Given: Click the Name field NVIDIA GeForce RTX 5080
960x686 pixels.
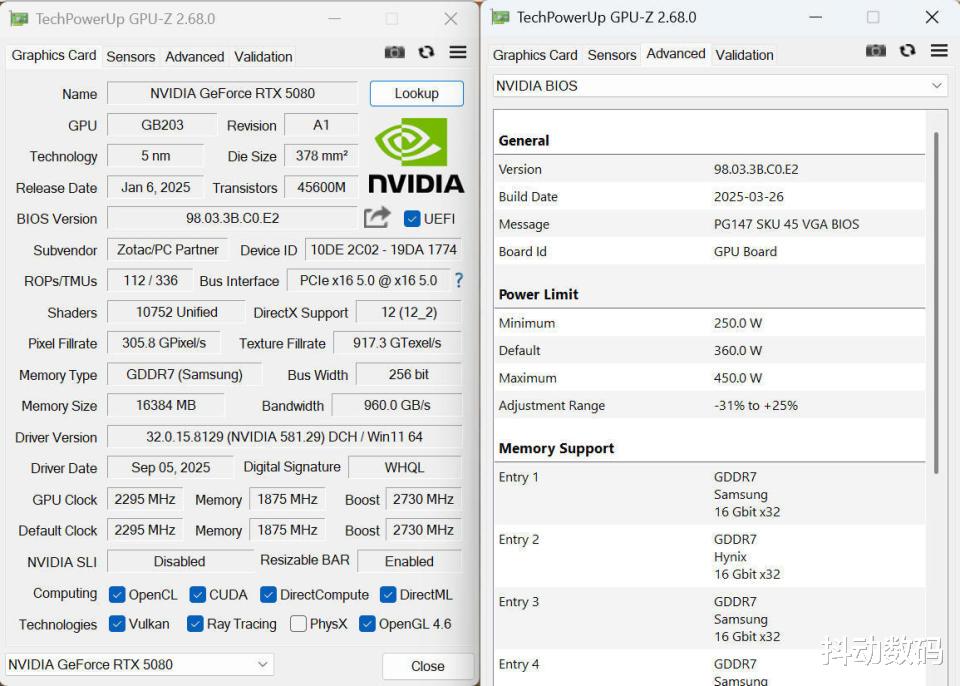Looking at the screenshot, I should 232,93.
